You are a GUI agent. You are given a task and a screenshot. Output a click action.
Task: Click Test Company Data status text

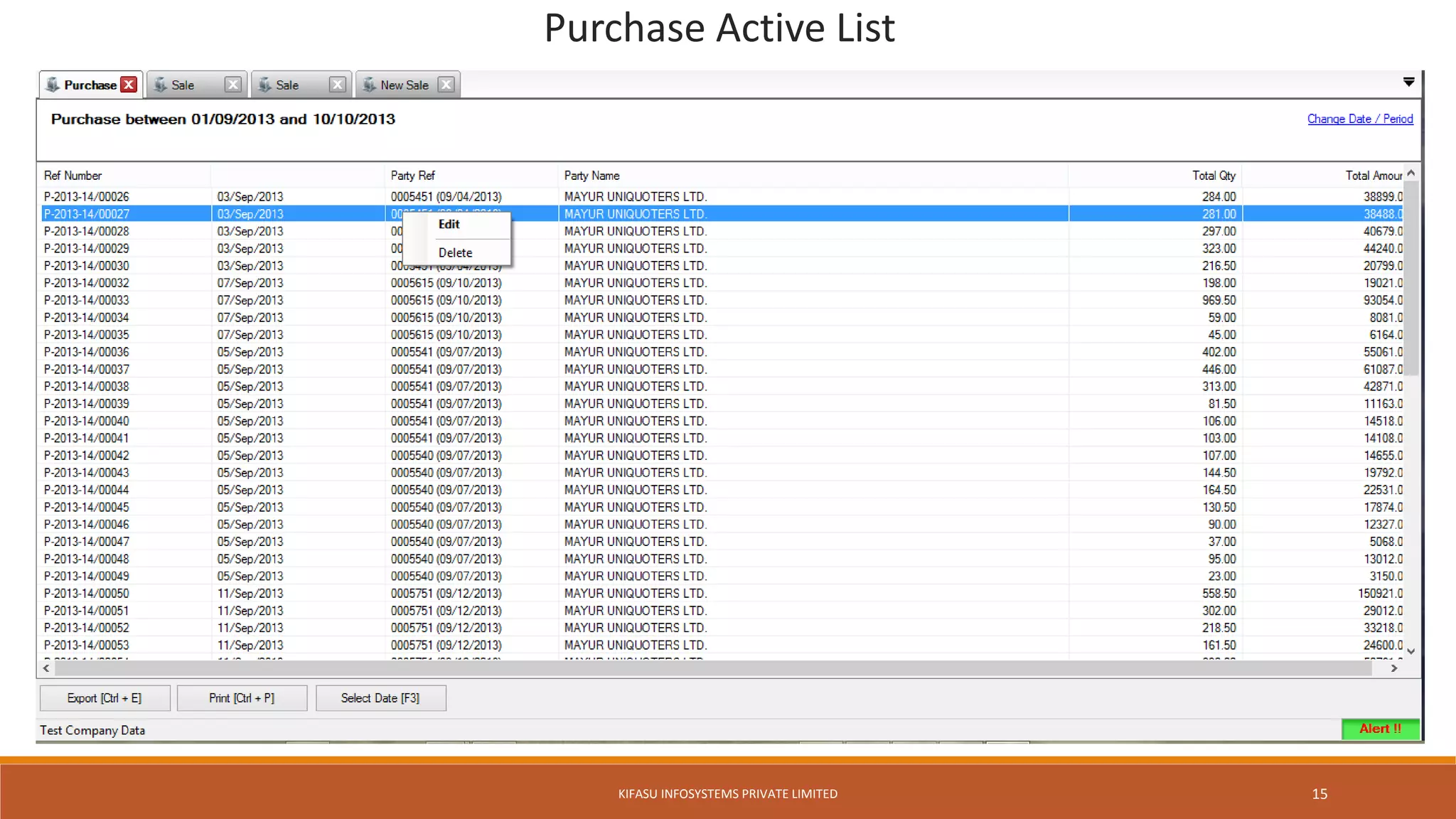tap(92, 730)
